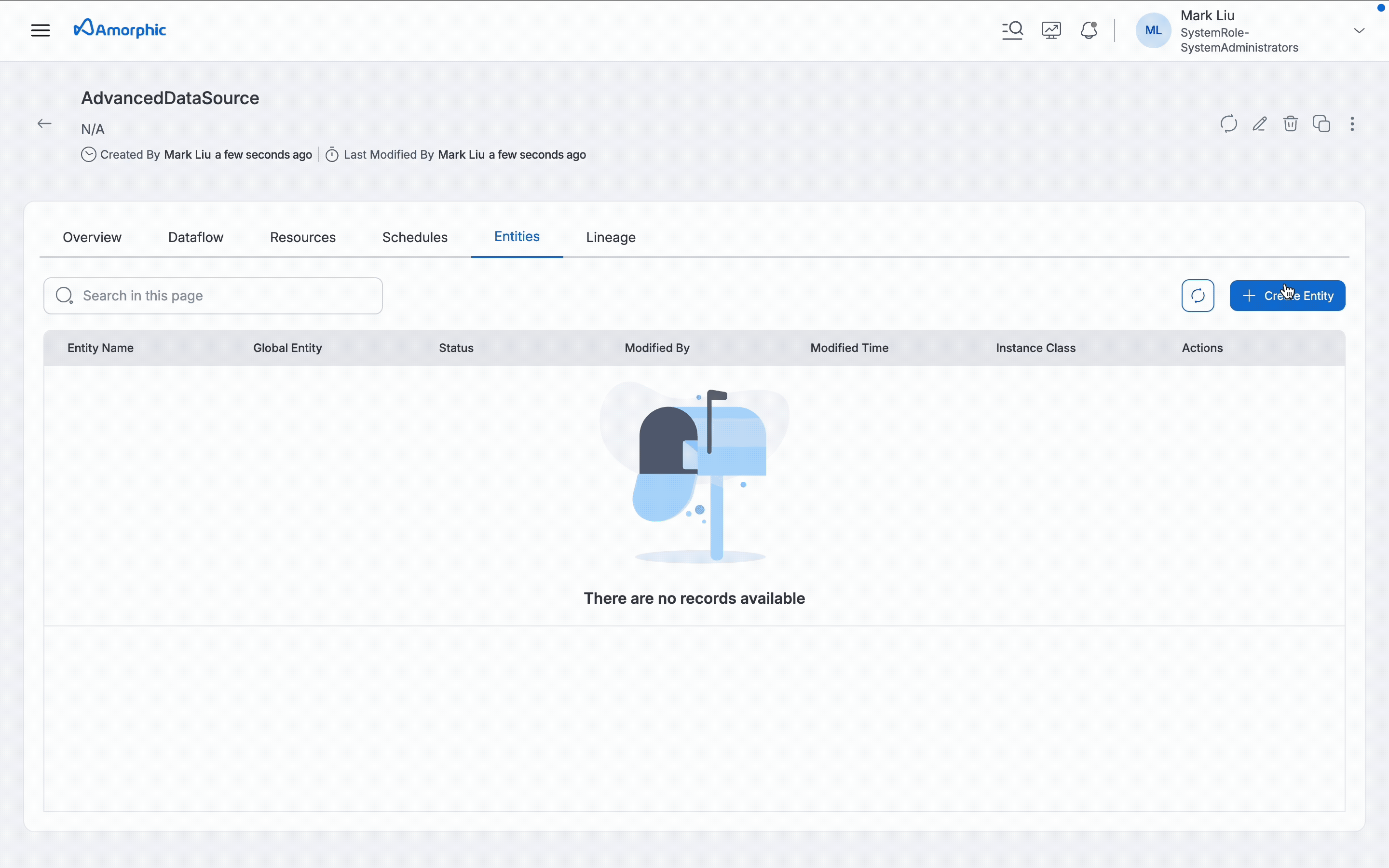Open the analytics dashboard icon
Screen dimensions: 1389x868
point(1050,30)
